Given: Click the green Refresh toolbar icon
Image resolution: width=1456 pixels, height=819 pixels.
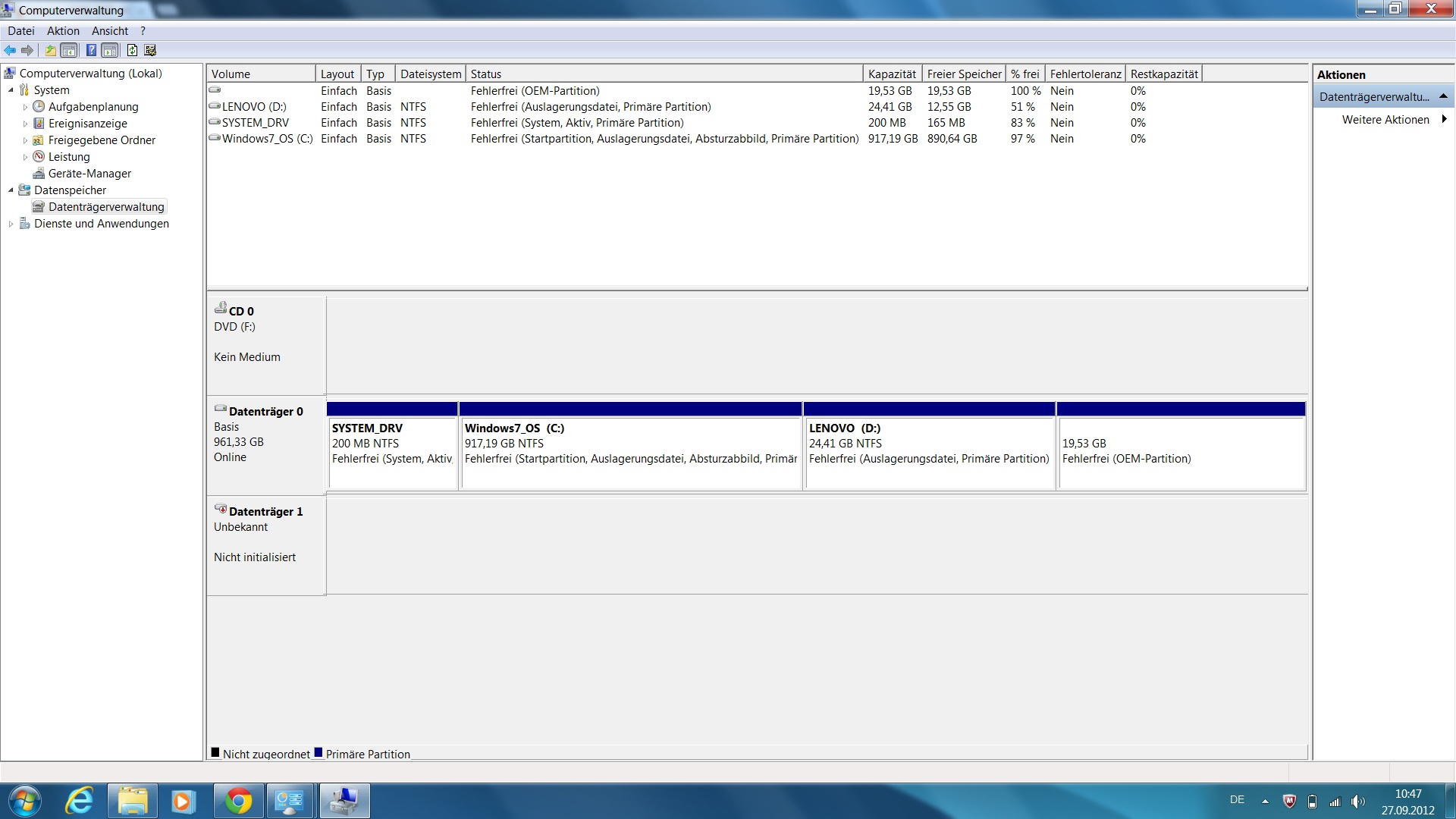Looking at the screenshot, I should (132, 51).
